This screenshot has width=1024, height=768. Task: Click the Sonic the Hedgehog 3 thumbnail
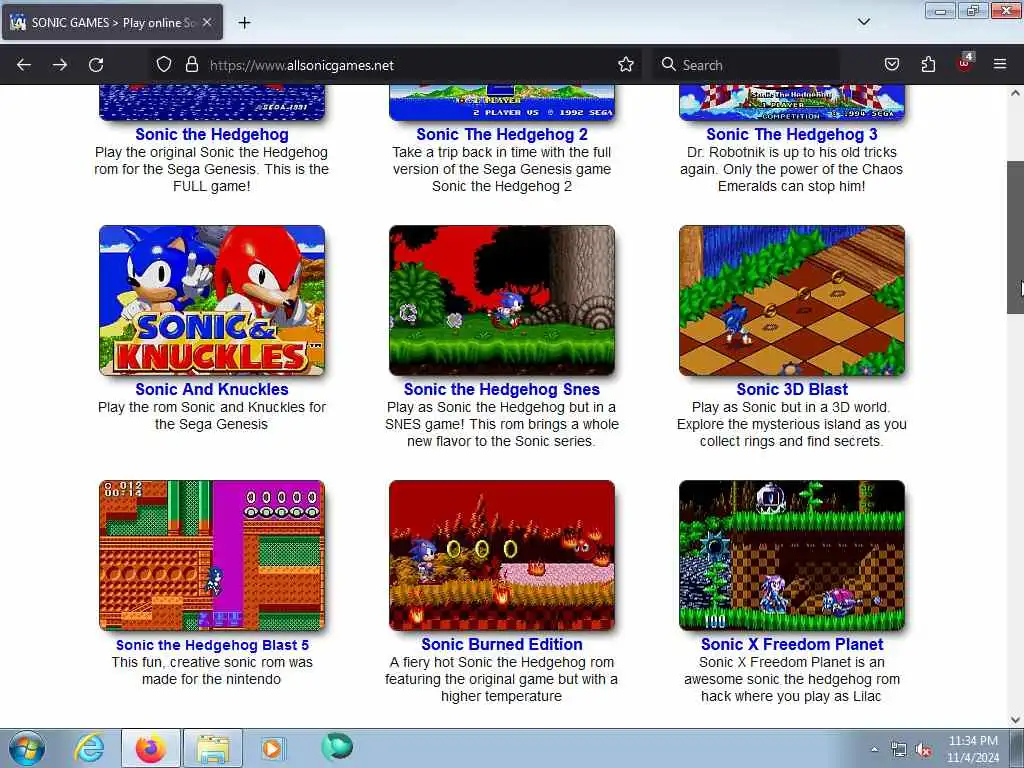tap(792, 103)
